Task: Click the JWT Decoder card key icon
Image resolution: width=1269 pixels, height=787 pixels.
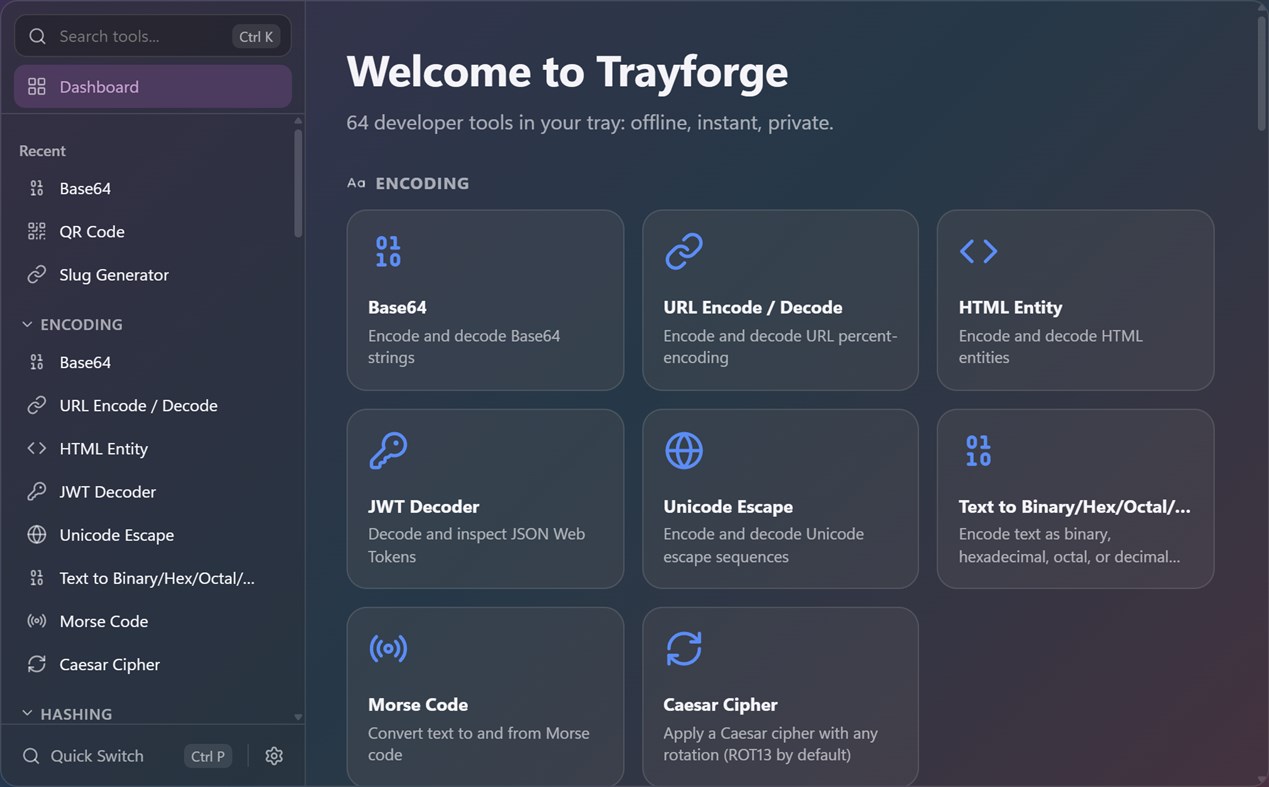Action: [388, 450]
